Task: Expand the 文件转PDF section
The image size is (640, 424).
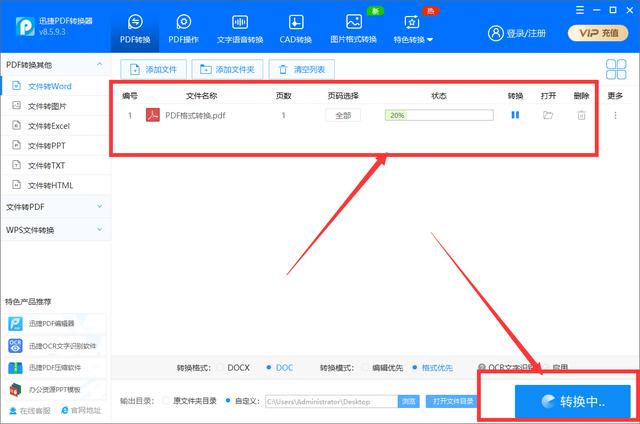Action: tap(56, 207)
